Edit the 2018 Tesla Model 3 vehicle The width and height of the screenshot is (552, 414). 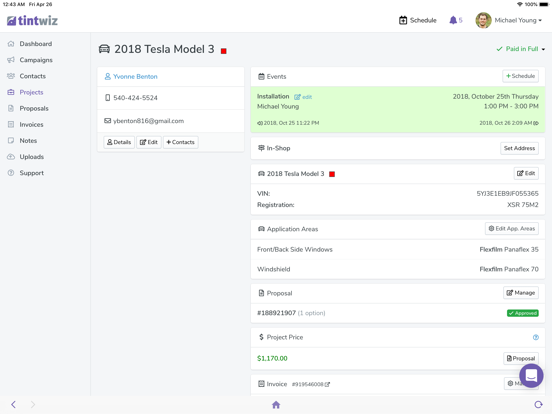pos(526,173)
